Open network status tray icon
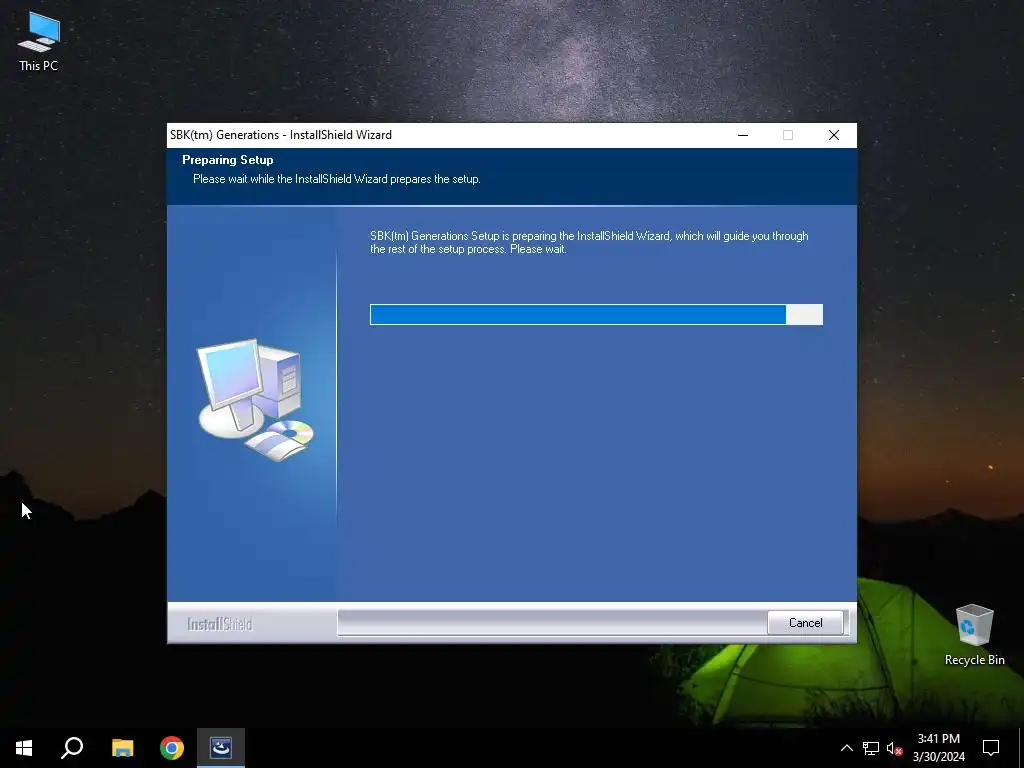 click(x=871, y=748)
